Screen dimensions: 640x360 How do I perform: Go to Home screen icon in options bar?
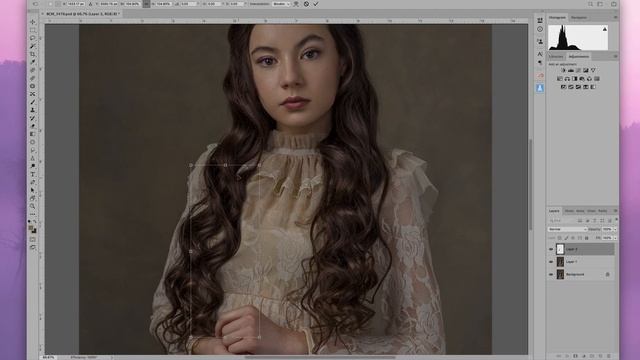tap(35, 4)
